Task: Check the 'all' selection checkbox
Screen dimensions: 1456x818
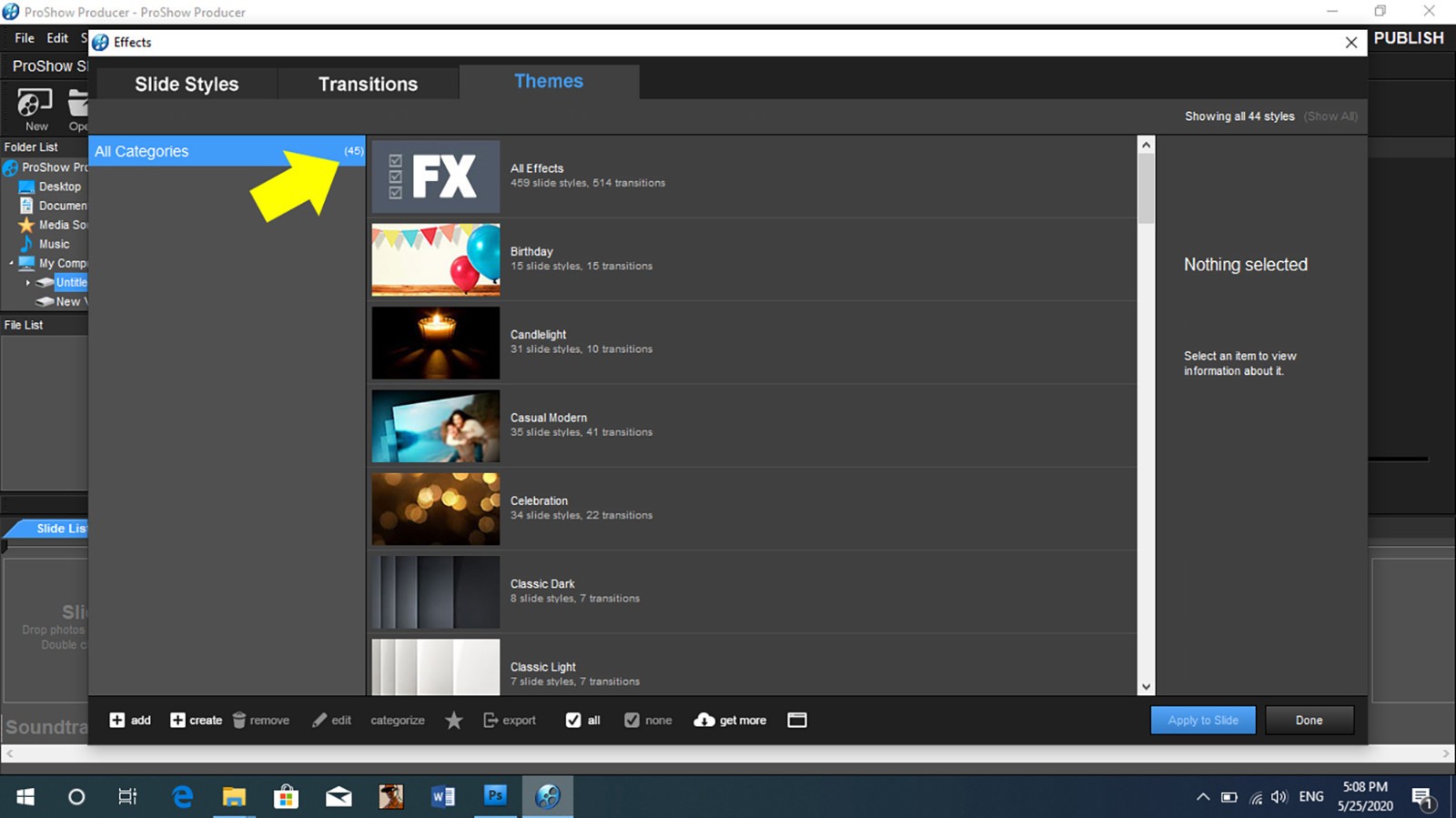Action: point(573,720)
